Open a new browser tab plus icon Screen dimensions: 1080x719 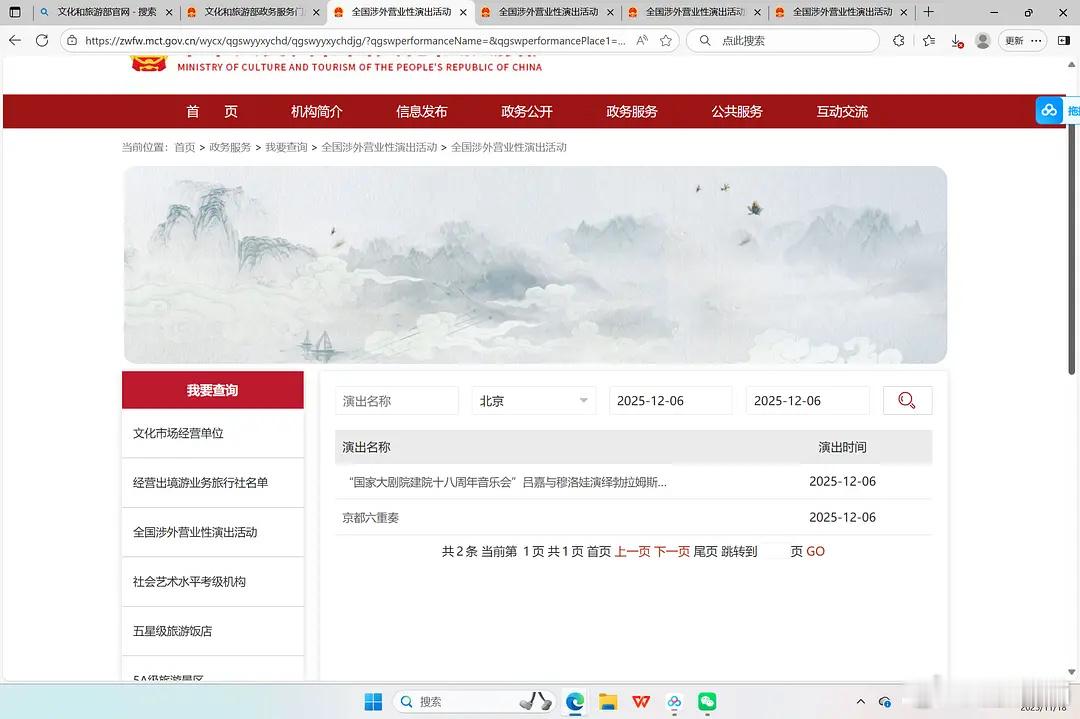tap(928, 12)
